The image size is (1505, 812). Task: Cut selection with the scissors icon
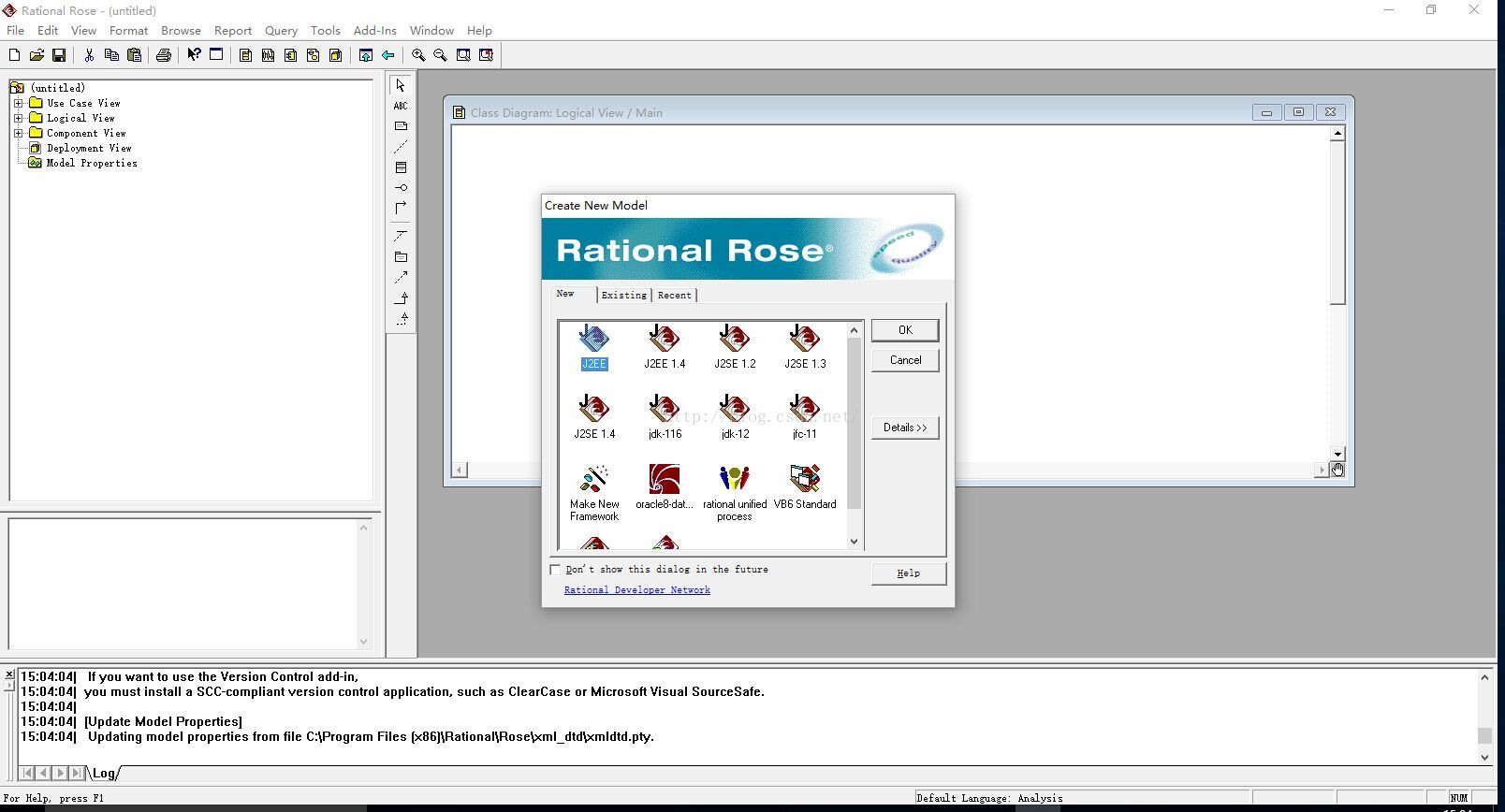[x=89, y=55]
